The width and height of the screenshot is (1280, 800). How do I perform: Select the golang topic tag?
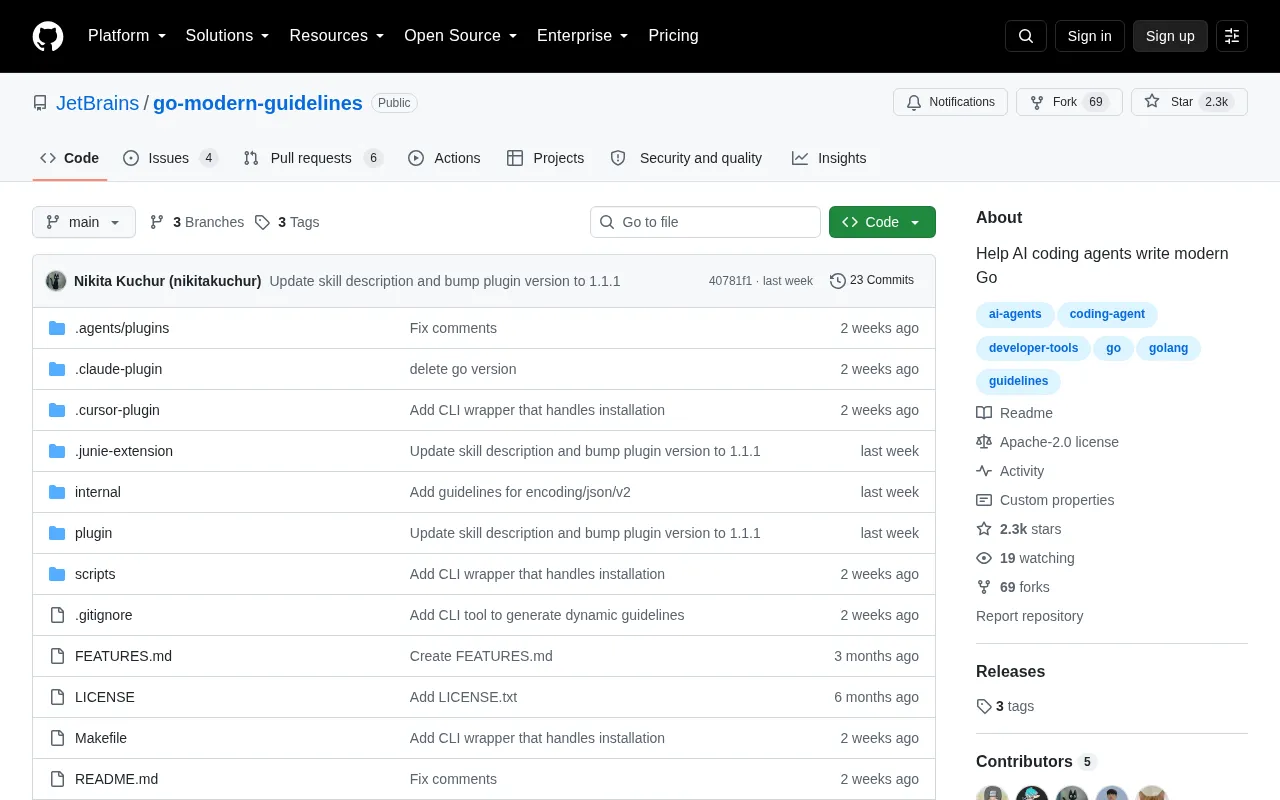[x=1168, y=348]
